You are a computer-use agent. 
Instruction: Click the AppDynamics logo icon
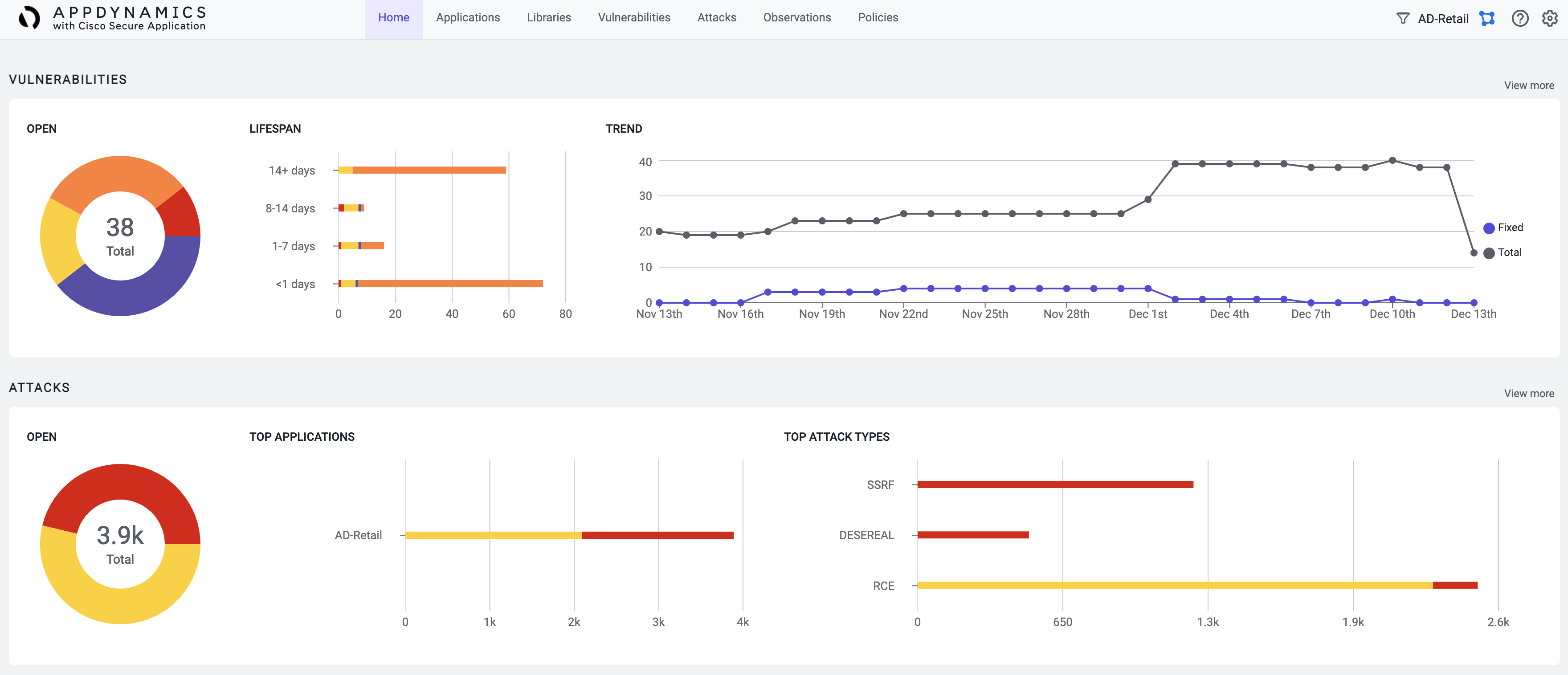(x=29, y=18)
